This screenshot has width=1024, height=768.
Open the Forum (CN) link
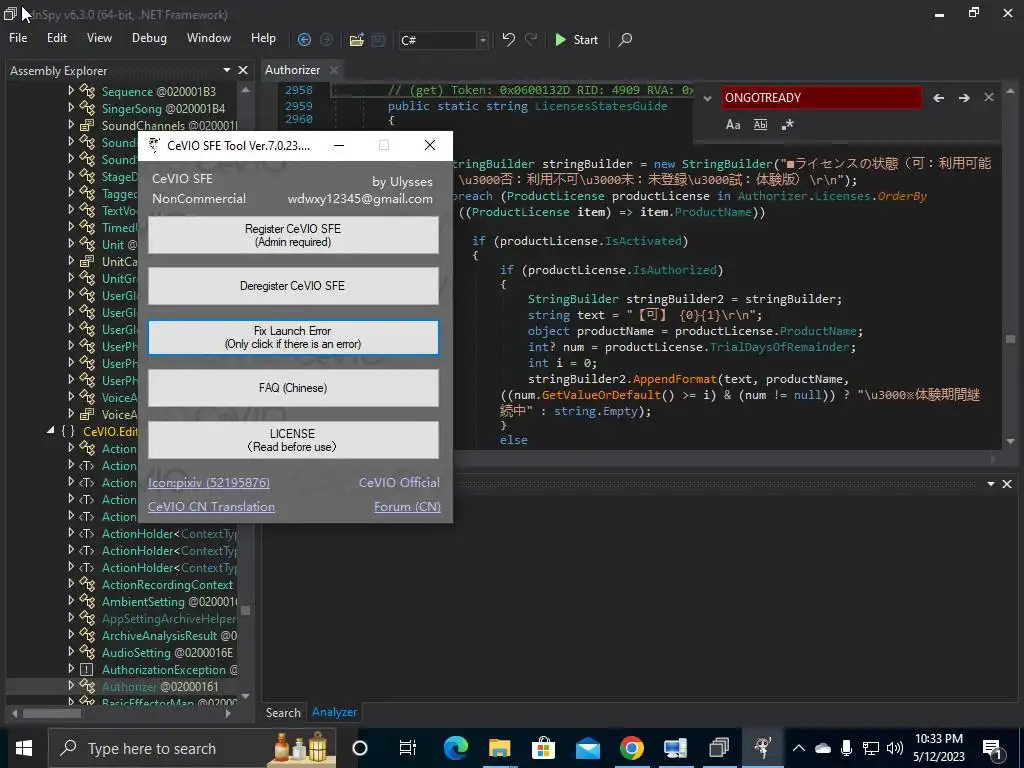[408, 507]
